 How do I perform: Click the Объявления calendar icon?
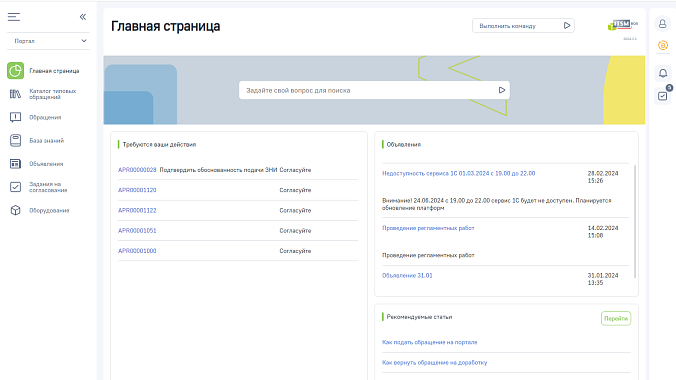tap(15, 164)
